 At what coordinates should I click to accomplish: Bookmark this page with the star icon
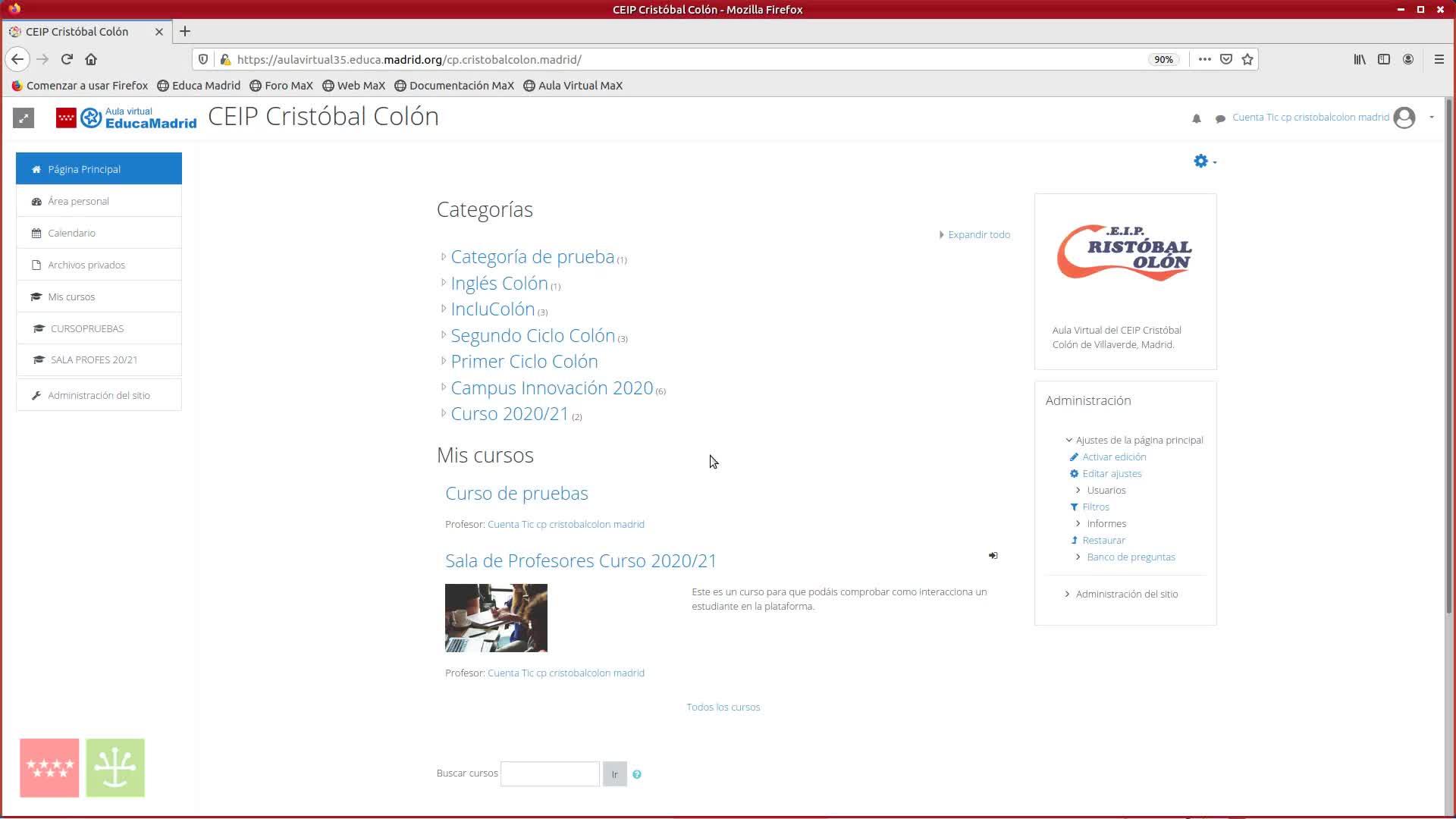[1247, 59]
